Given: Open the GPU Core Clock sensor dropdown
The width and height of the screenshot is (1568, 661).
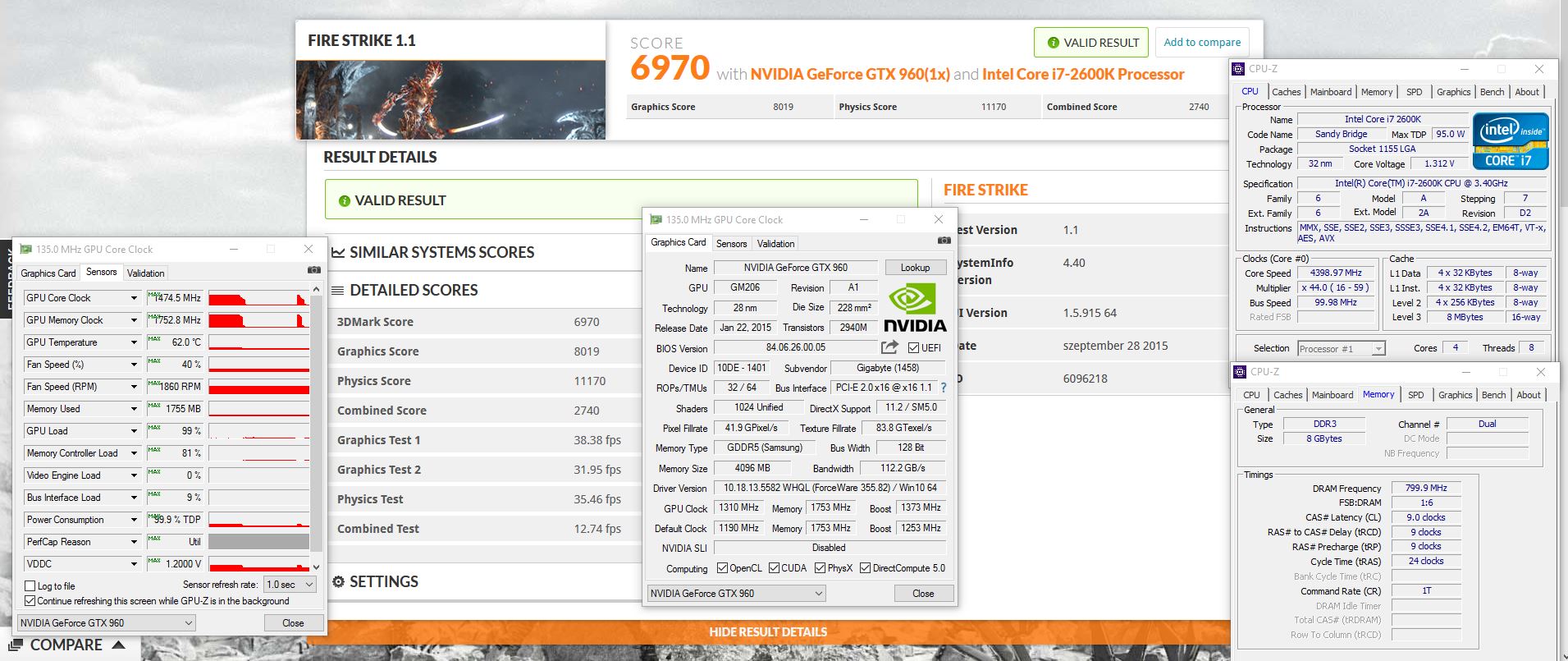Looking at the screenshot, I should pyautogui.click(x=134, y=298).
